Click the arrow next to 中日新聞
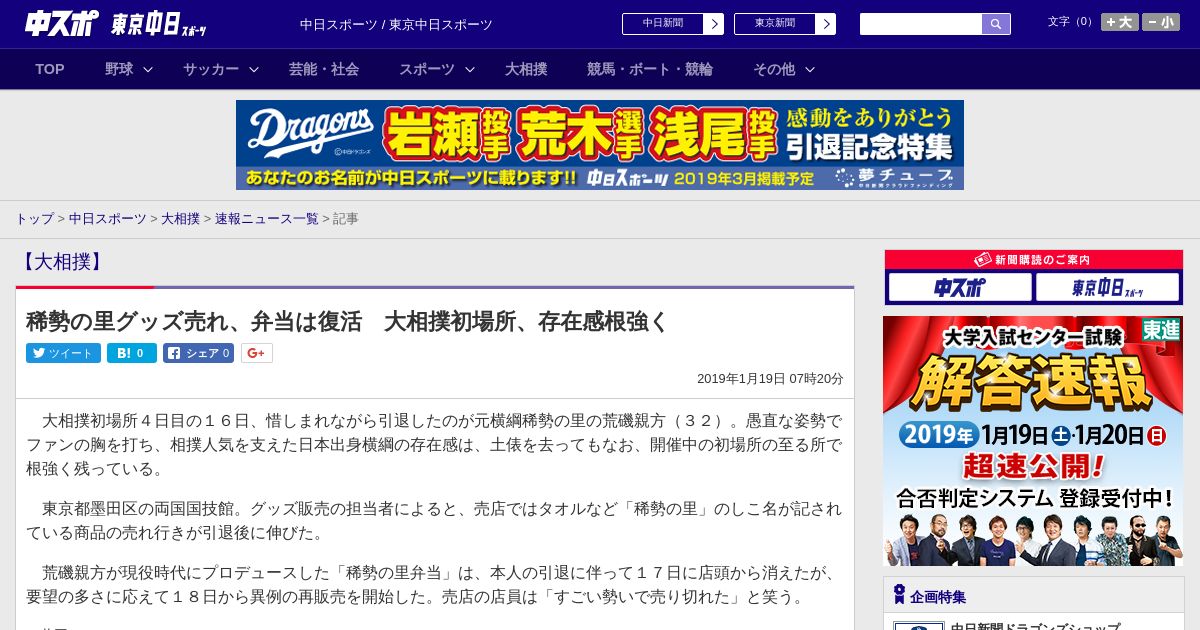 click(x=713, y=24)
